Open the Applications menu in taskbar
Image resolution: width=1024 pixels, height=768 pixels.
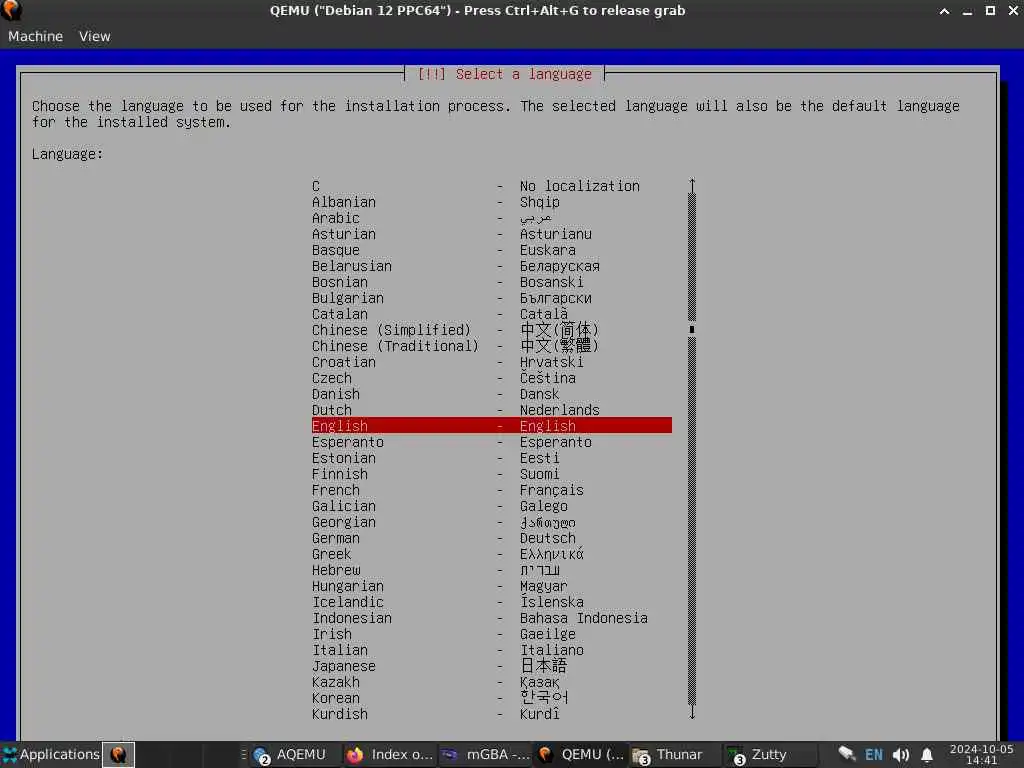pos(51,754)
